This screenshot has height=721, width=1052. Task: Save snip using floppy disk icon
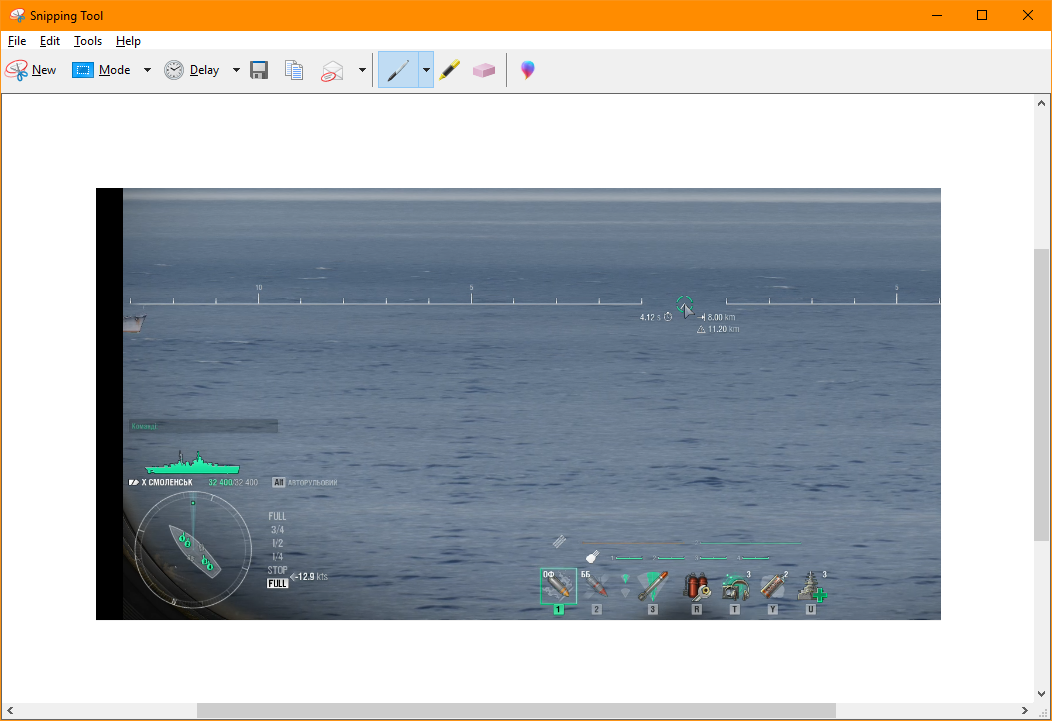click(259, 70)
